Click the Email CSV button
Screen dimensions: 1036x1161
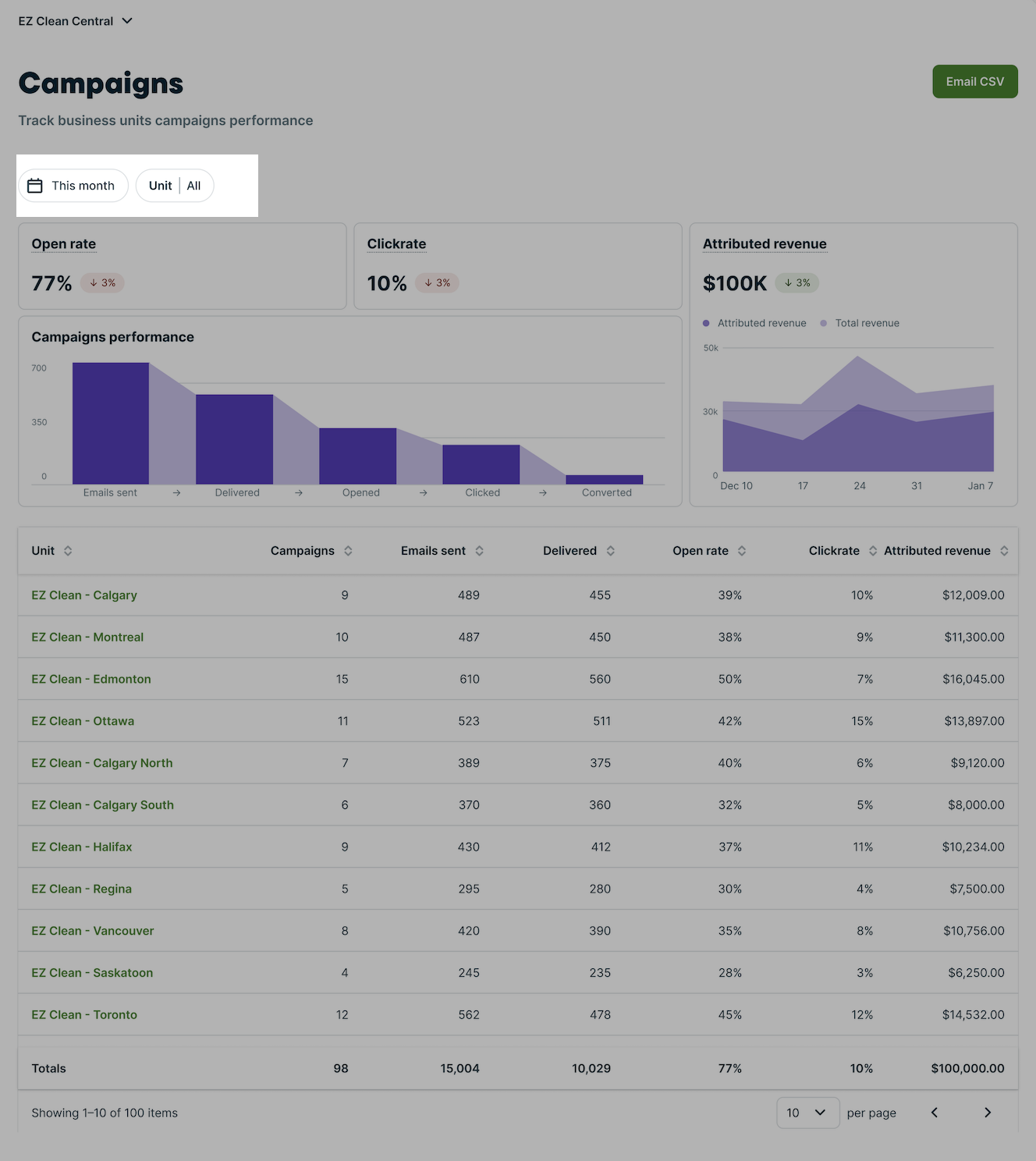[974, 82]
